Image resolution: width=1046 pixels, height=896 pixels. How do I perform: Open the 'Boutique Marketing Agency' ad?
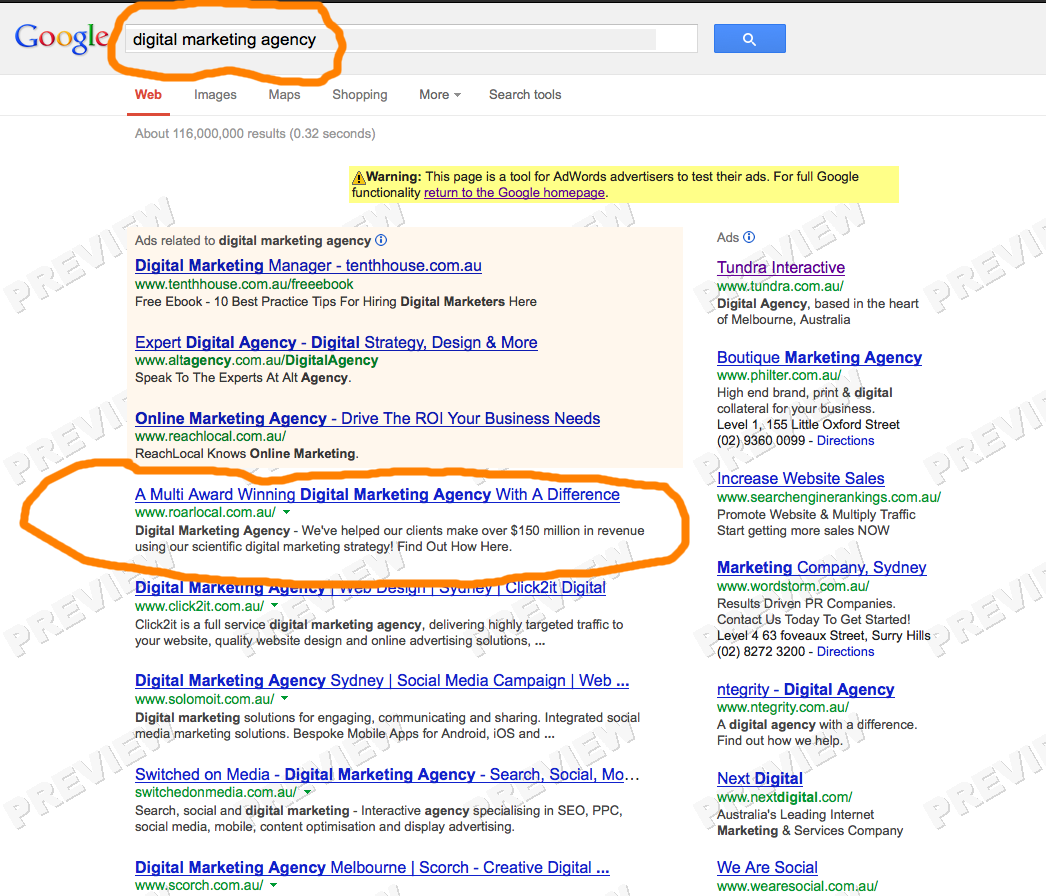tap(819, 358)
